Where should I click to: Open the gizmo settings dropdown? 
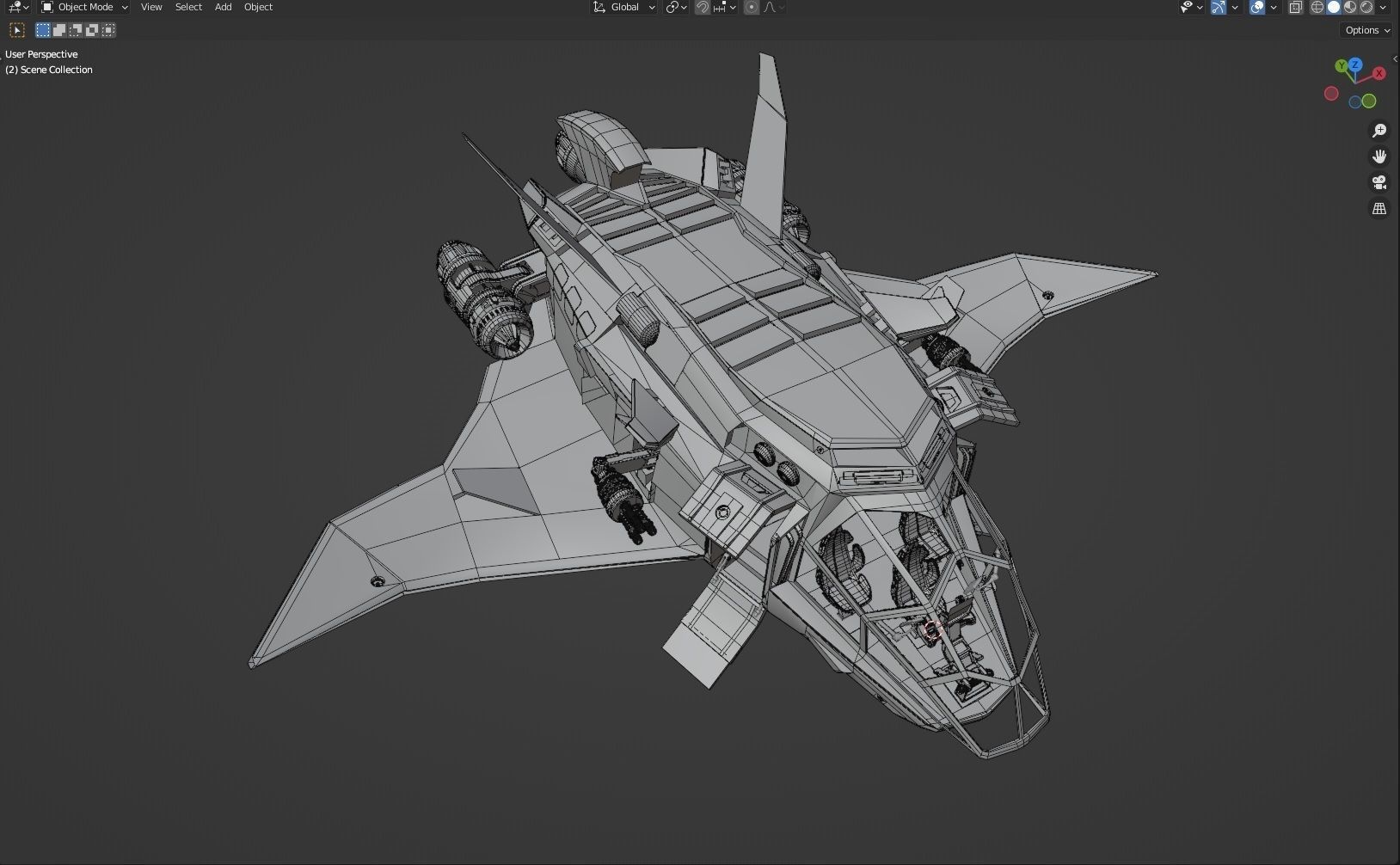1235,7
